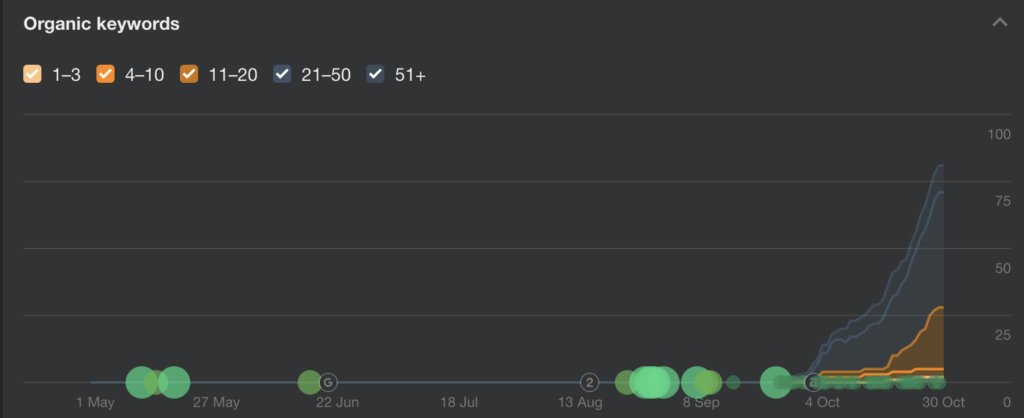Collapse the Organic keywords panel chevron
The image size is (1024, 418).
999,23
